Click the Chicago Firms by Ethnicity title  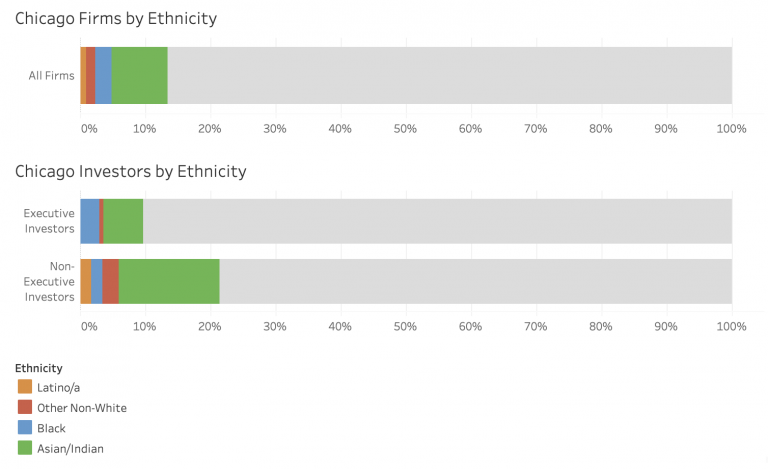(116, 19)
